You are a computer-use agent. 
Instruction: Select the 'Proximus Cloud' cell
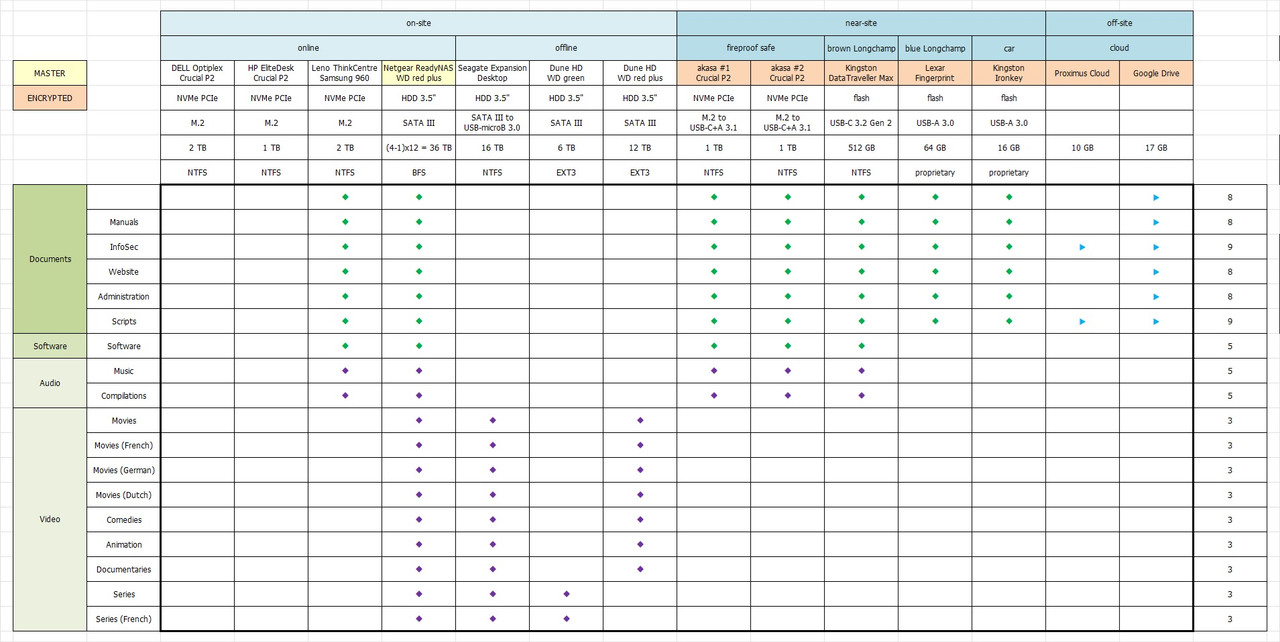(x=1082, y=73)
